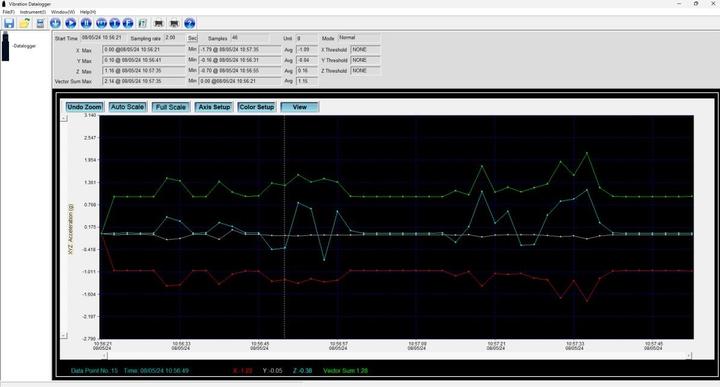
Task: Click the X Avg -1.09 field
Action: tap(306, 49)
